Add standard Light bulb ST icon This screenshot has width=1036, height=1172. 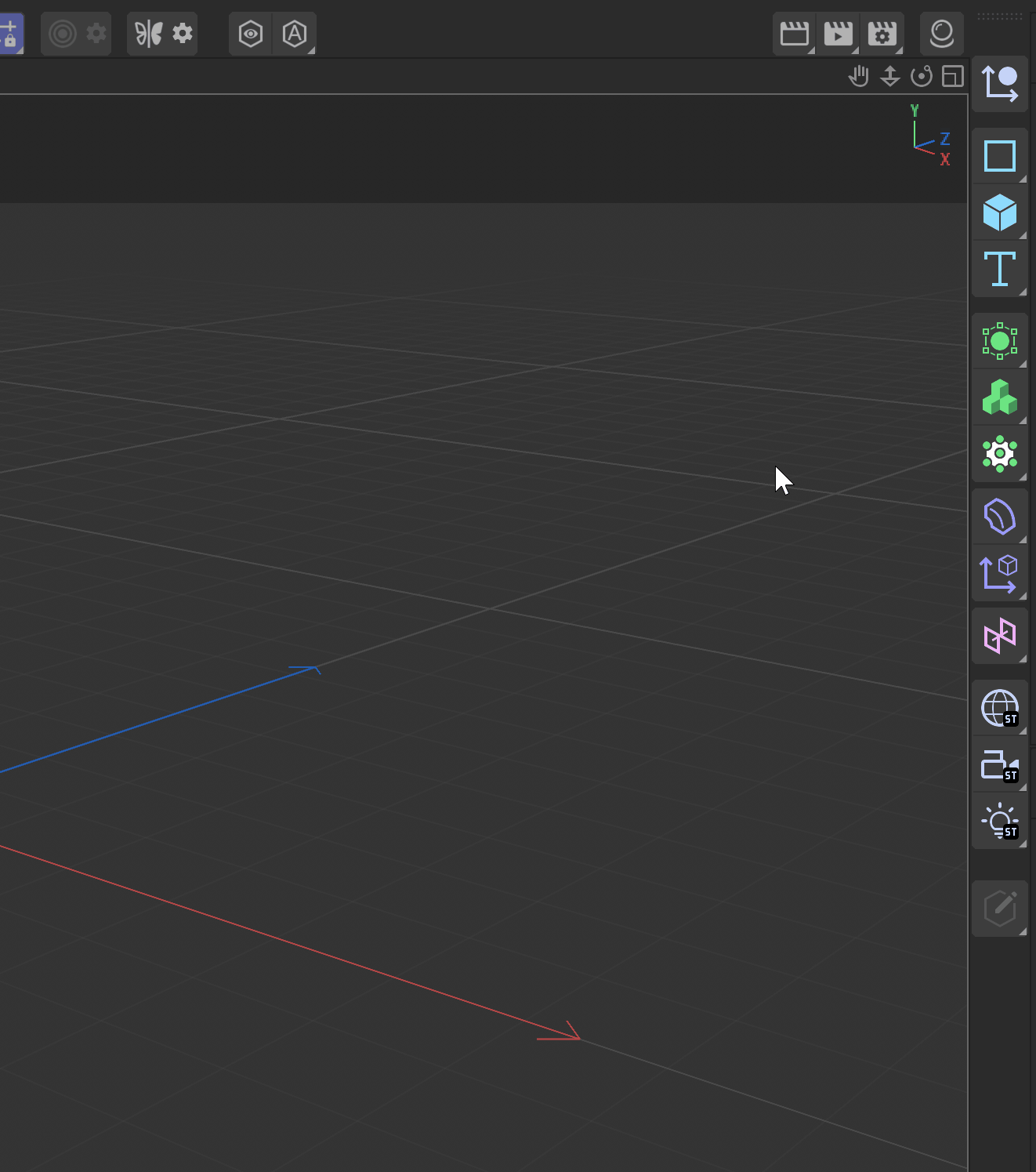click(x=1000, y=821)
